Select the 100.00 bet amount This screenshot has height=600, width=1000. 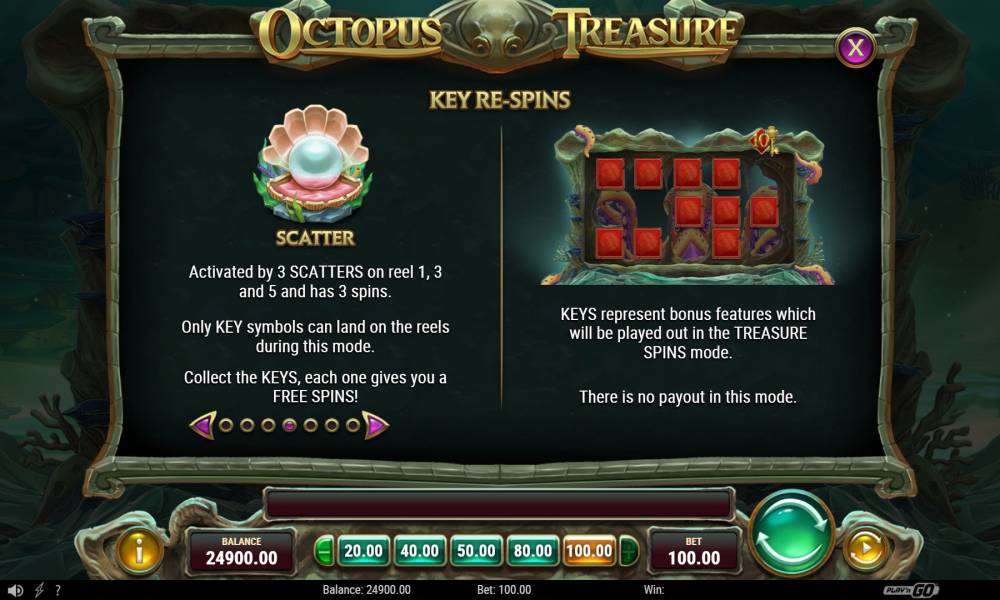click(x=589, y=551)
